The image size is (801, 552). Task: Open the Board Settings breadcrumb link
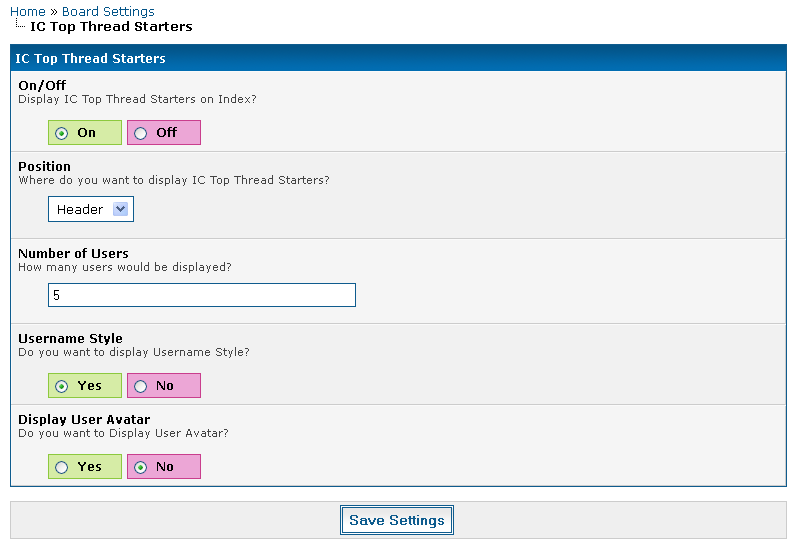[108, 12]
